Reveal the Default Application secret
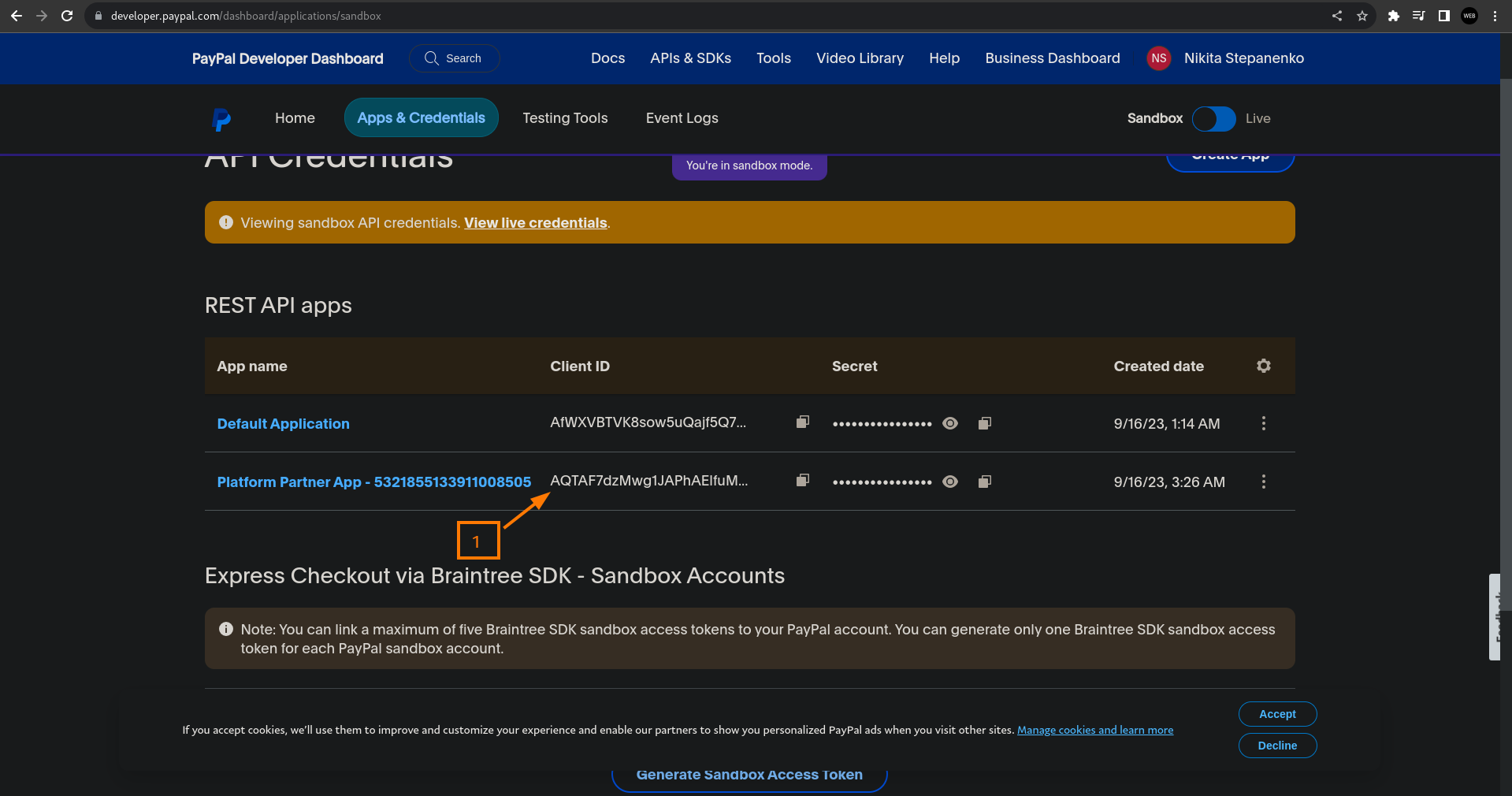 coord(950,423)
